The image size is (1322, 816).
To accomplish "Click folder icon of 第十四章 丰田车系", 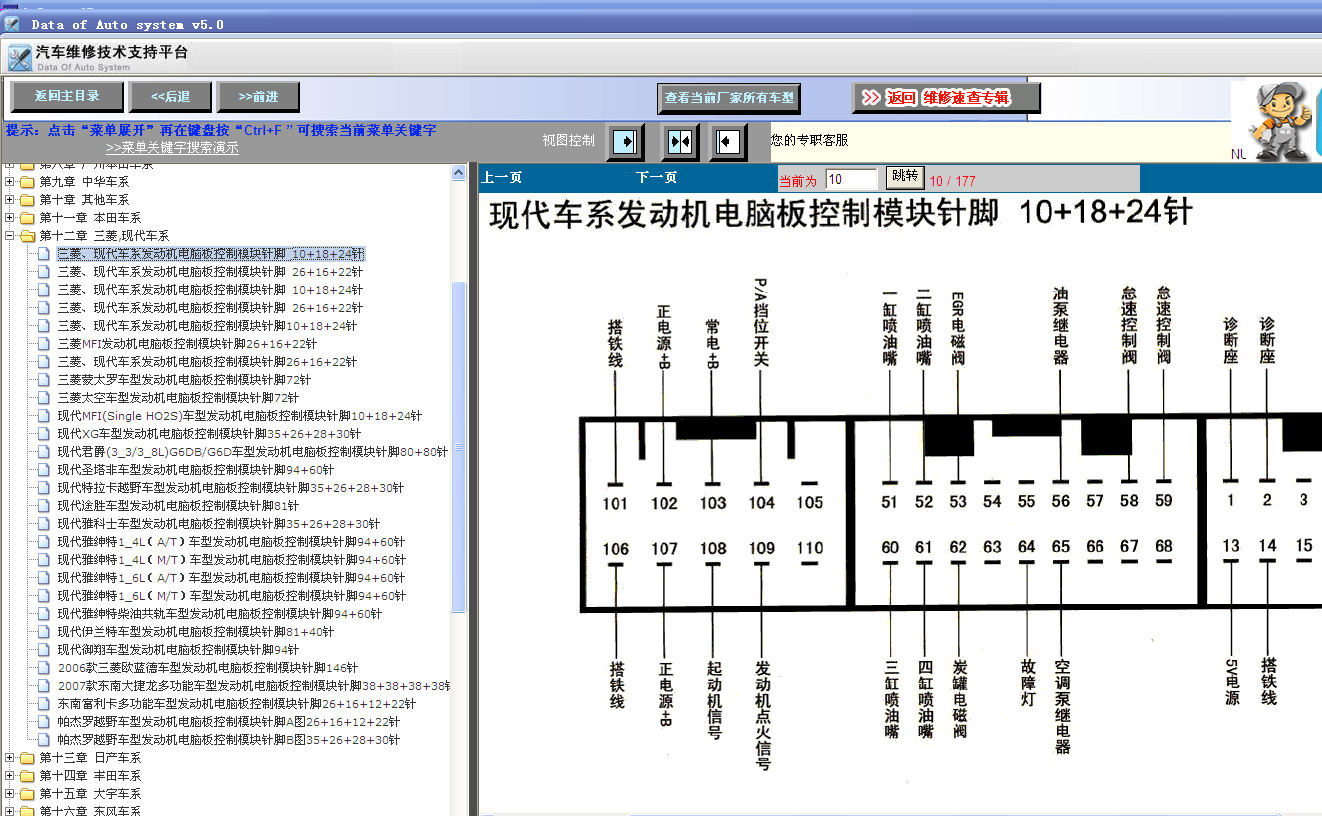I will point(27,776).
